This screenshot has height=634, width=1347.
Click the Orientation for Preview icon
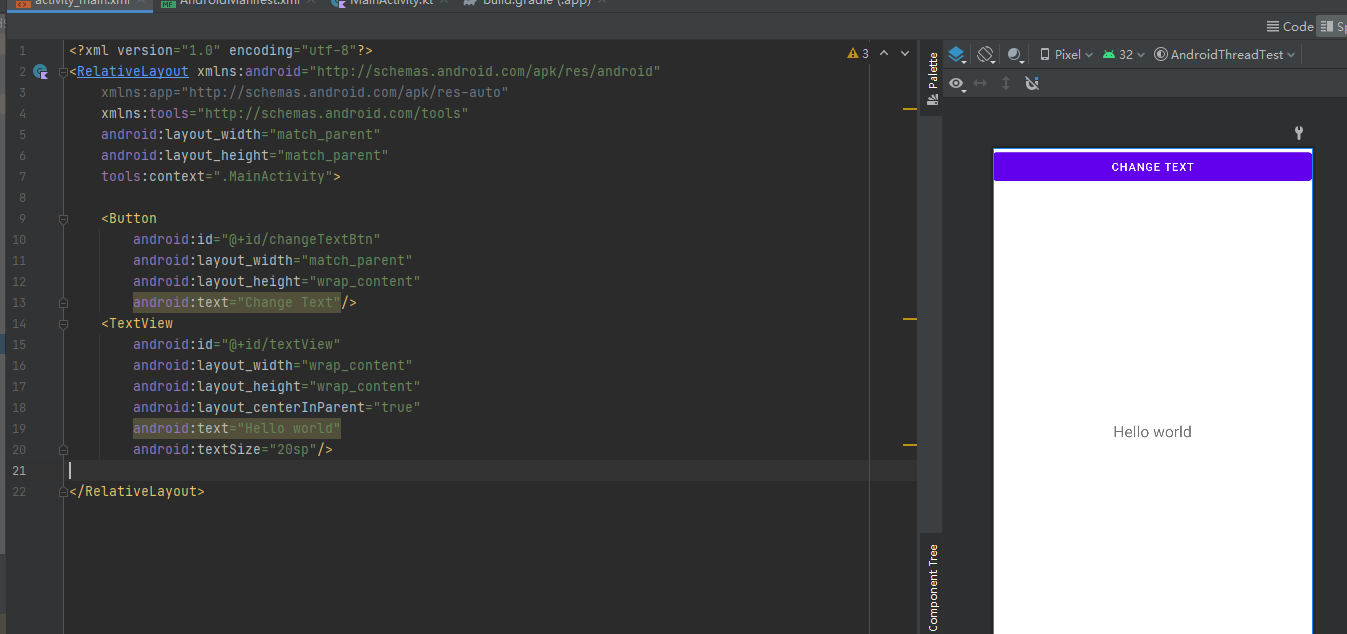tap(986, 55)
